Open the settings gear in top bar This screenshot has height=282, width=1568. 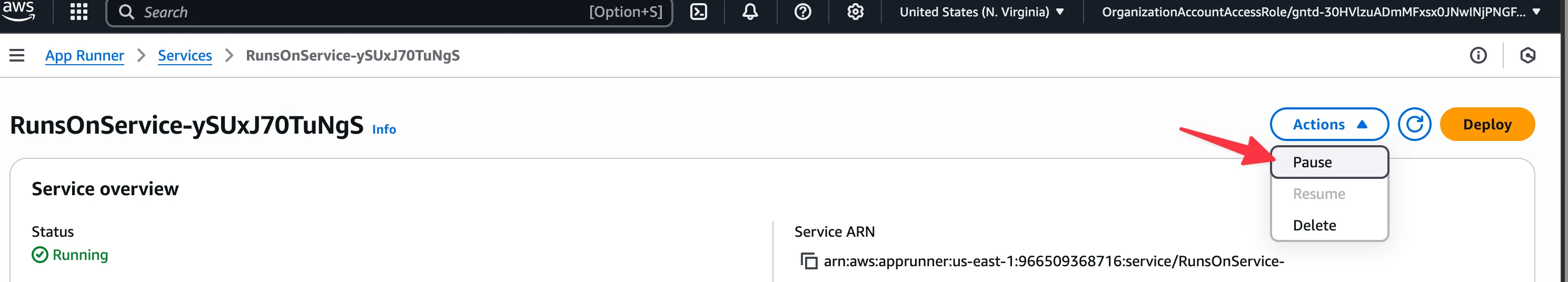[855, 12]
